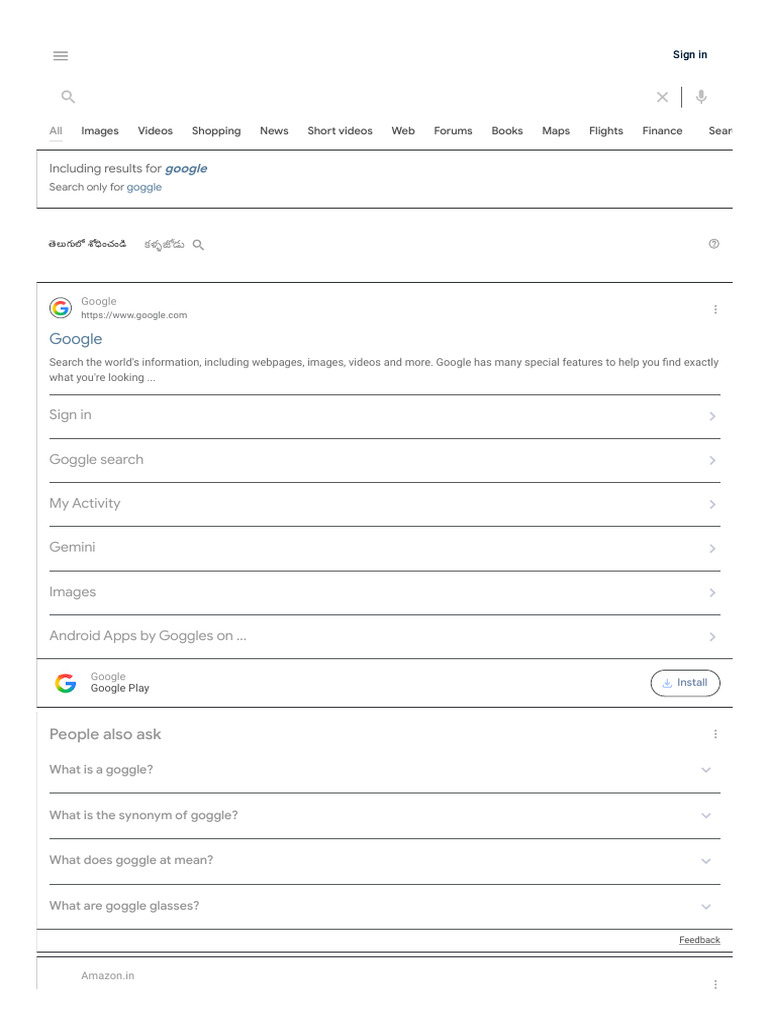Search only for goggle link

pyautogui.click(x=144, y=187)
